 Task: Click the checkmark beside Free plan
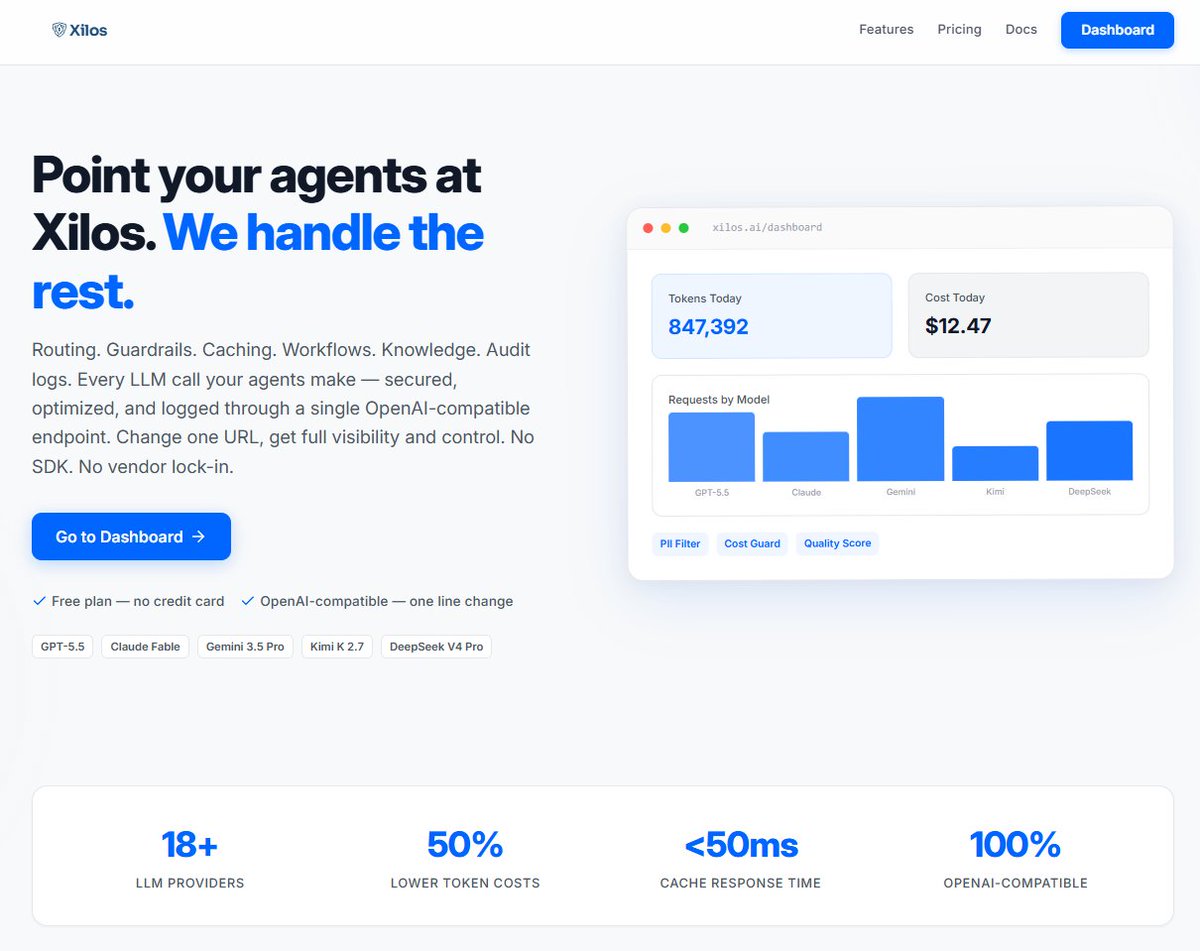[x=39, y=601]
